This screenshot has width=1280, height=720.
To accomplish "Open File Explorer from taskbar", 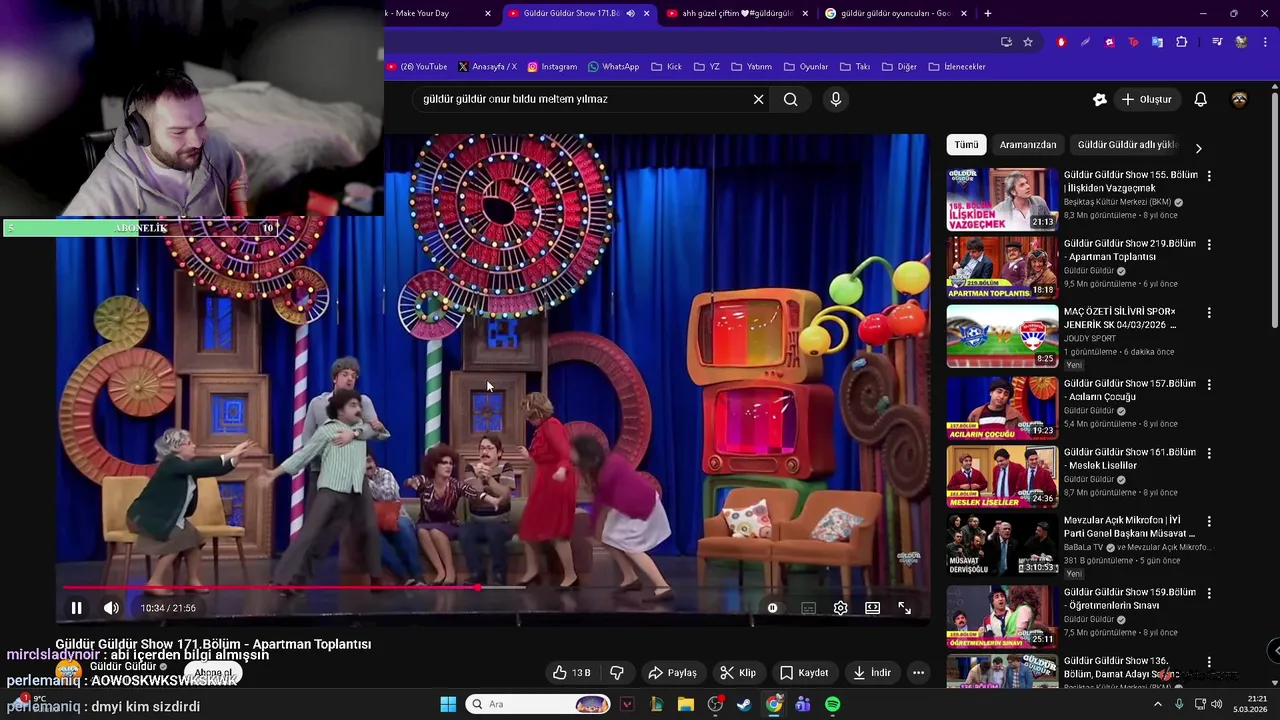I will (x=686, y=704).
